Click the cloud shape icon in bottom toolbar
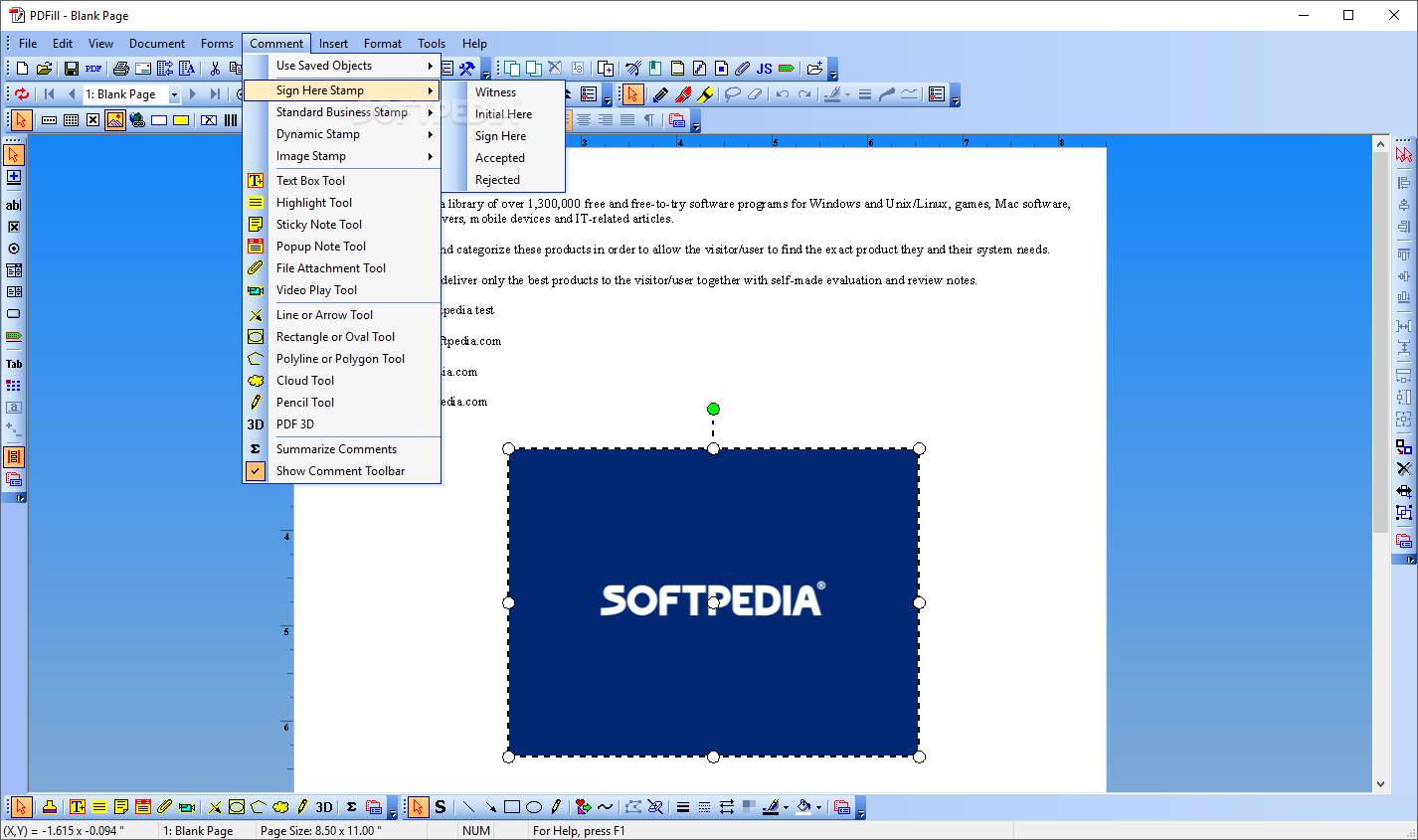1418x840 pixels. (280, 807)
